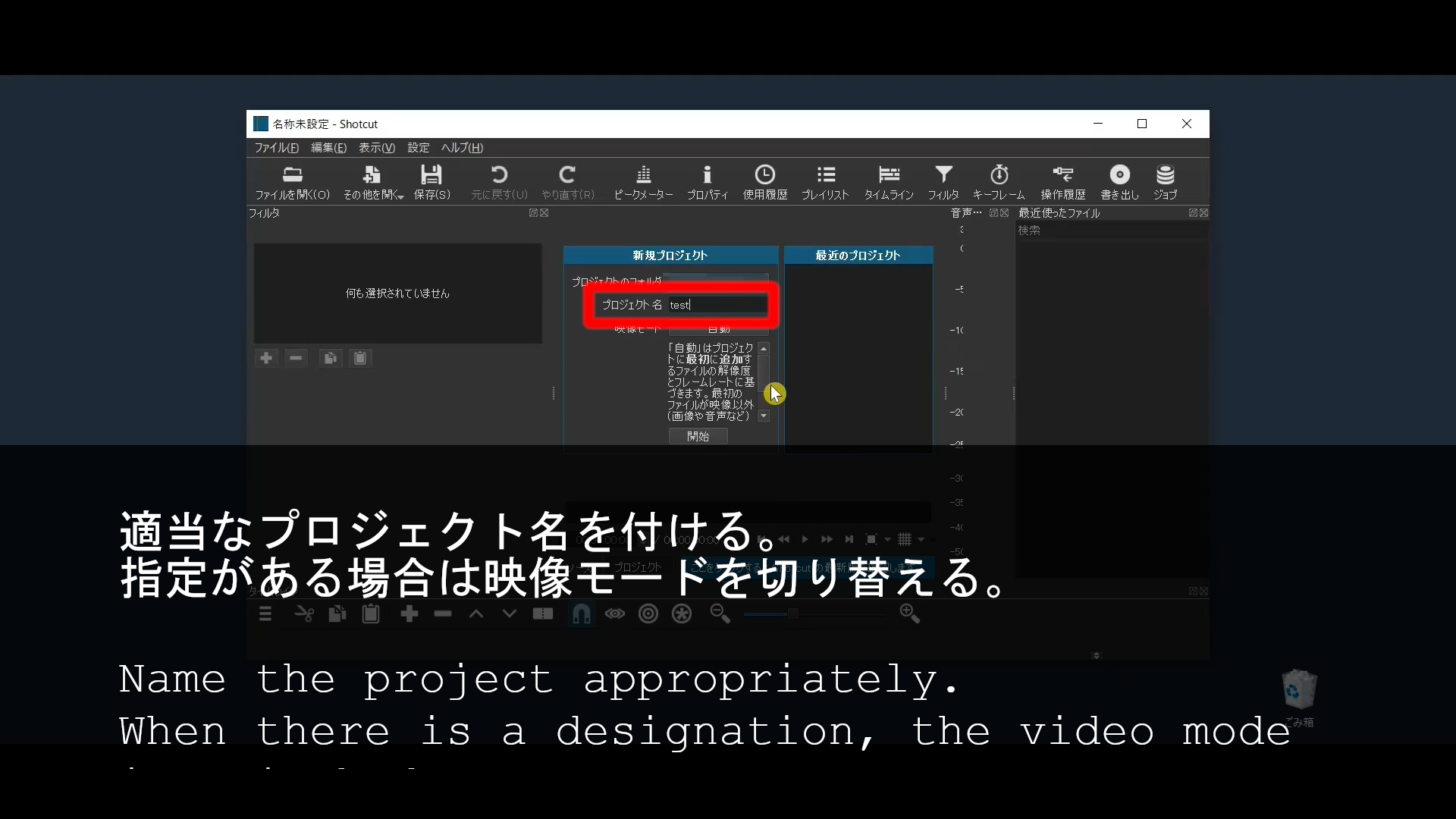Zoom out the timeline

(x=720, y=613)
